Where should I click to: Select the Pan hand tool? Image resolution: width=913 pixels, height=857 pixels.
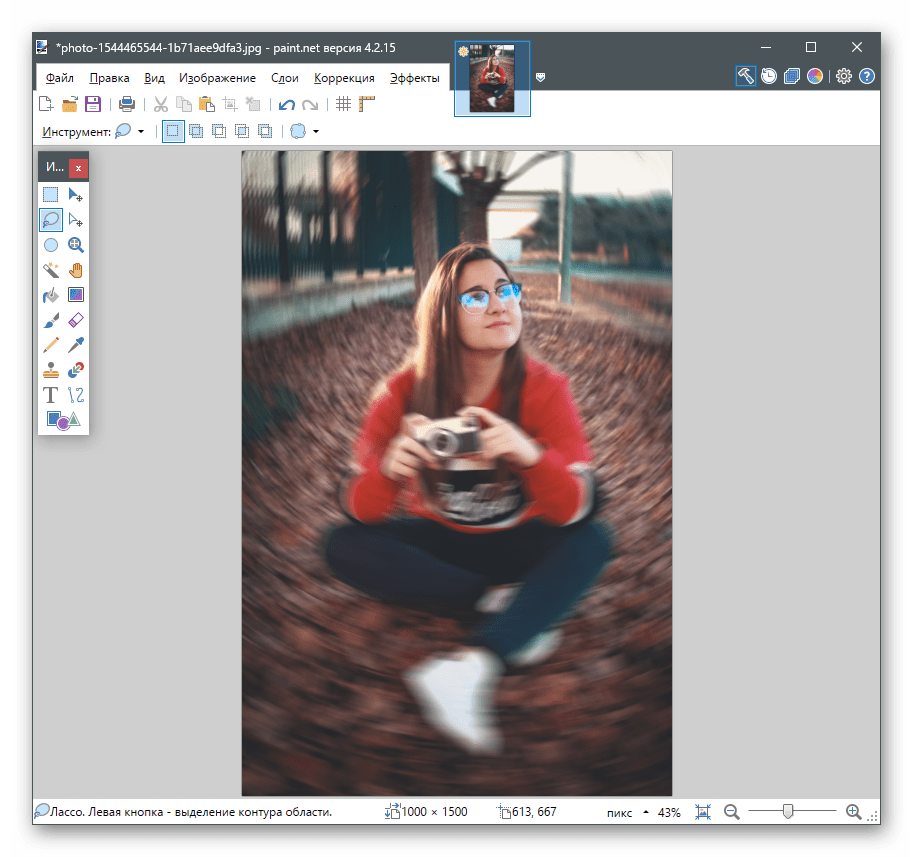point(76,270)
